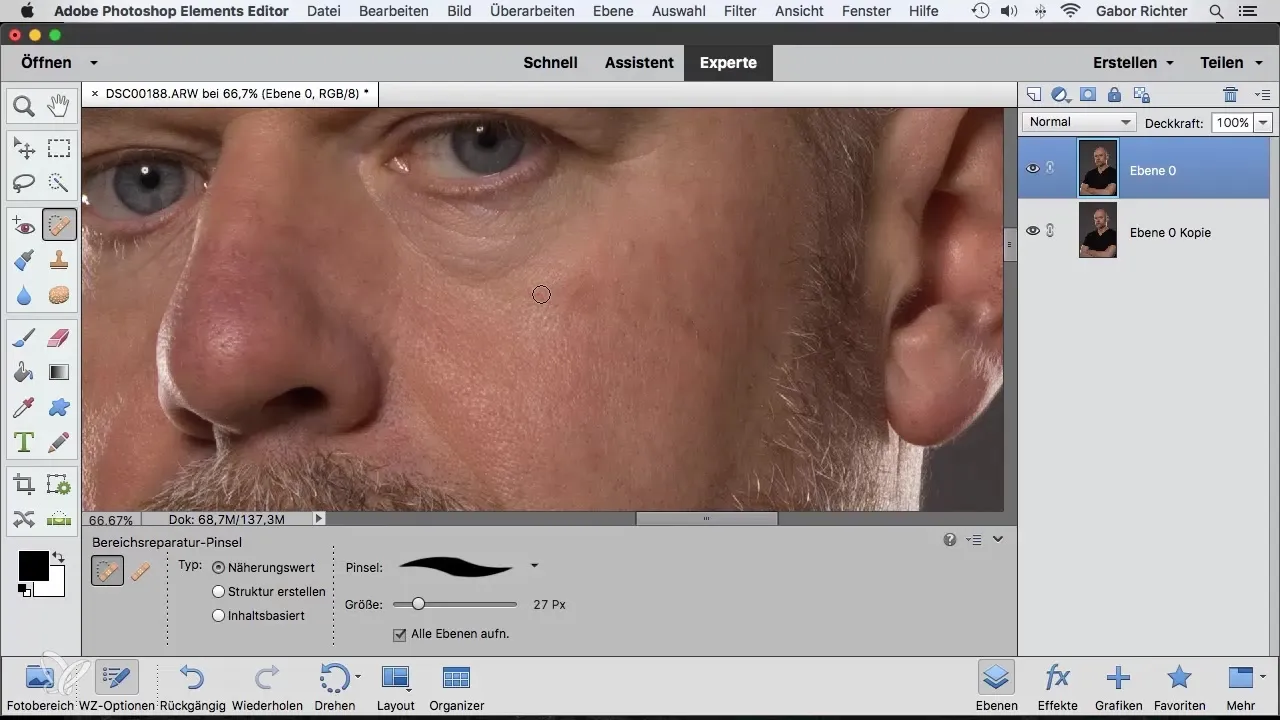This screenshot has width=1280, height=720.
Task: Select the Straighten tool
Action: (59, 519)
